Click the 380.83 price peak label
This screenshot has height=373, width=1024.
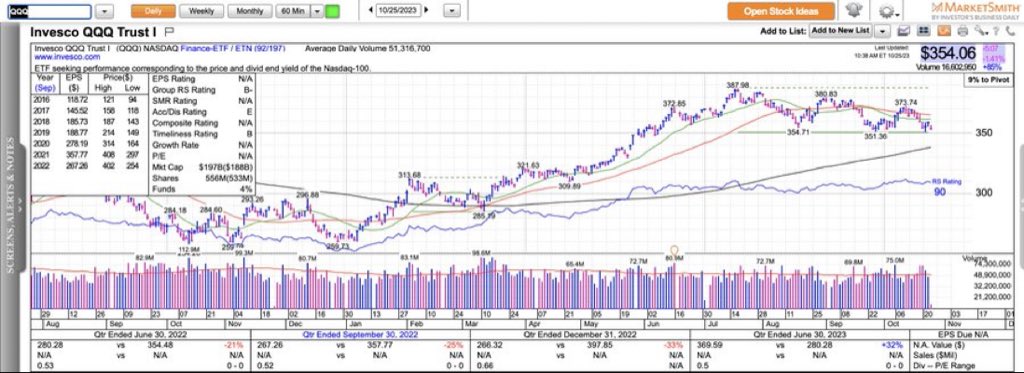pos(826,94)
